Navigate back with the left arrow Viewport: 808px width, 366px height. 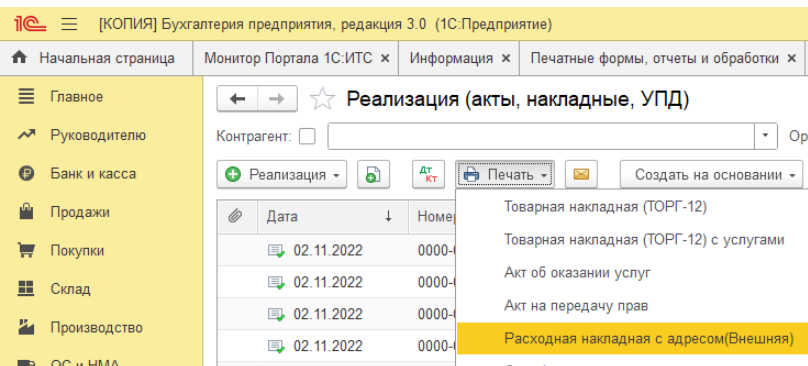237,98
